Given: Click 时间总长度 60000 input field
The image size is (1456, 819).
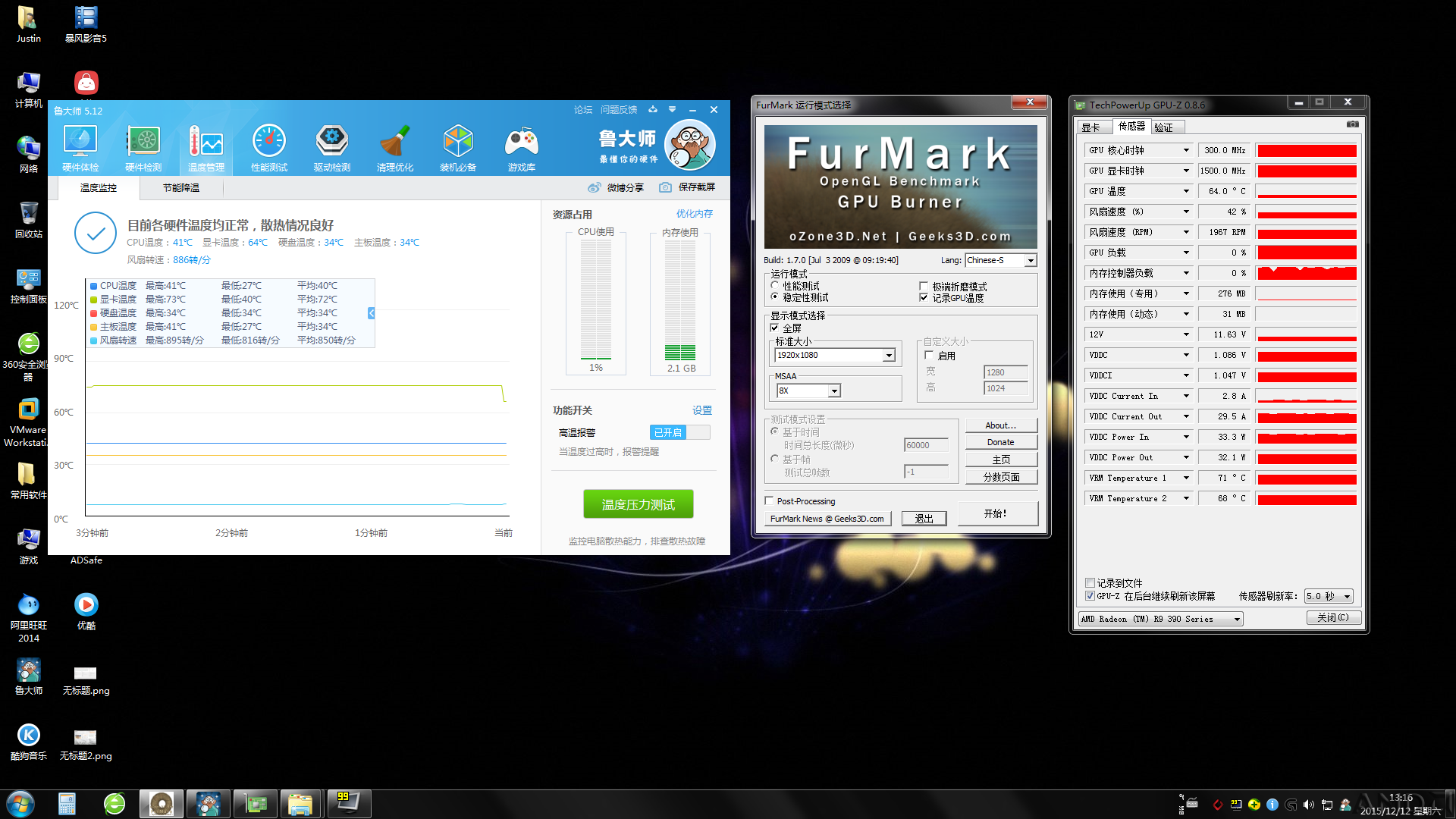Looking at the screenshot, I should tap(926, 445).
